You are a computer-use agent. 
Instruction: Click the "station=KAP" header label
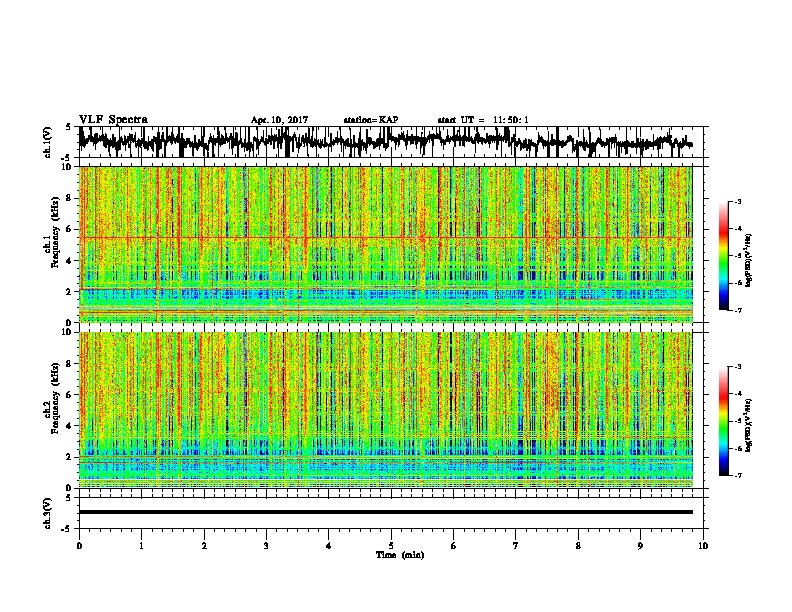pyautogui.click(x=371, y=120)
